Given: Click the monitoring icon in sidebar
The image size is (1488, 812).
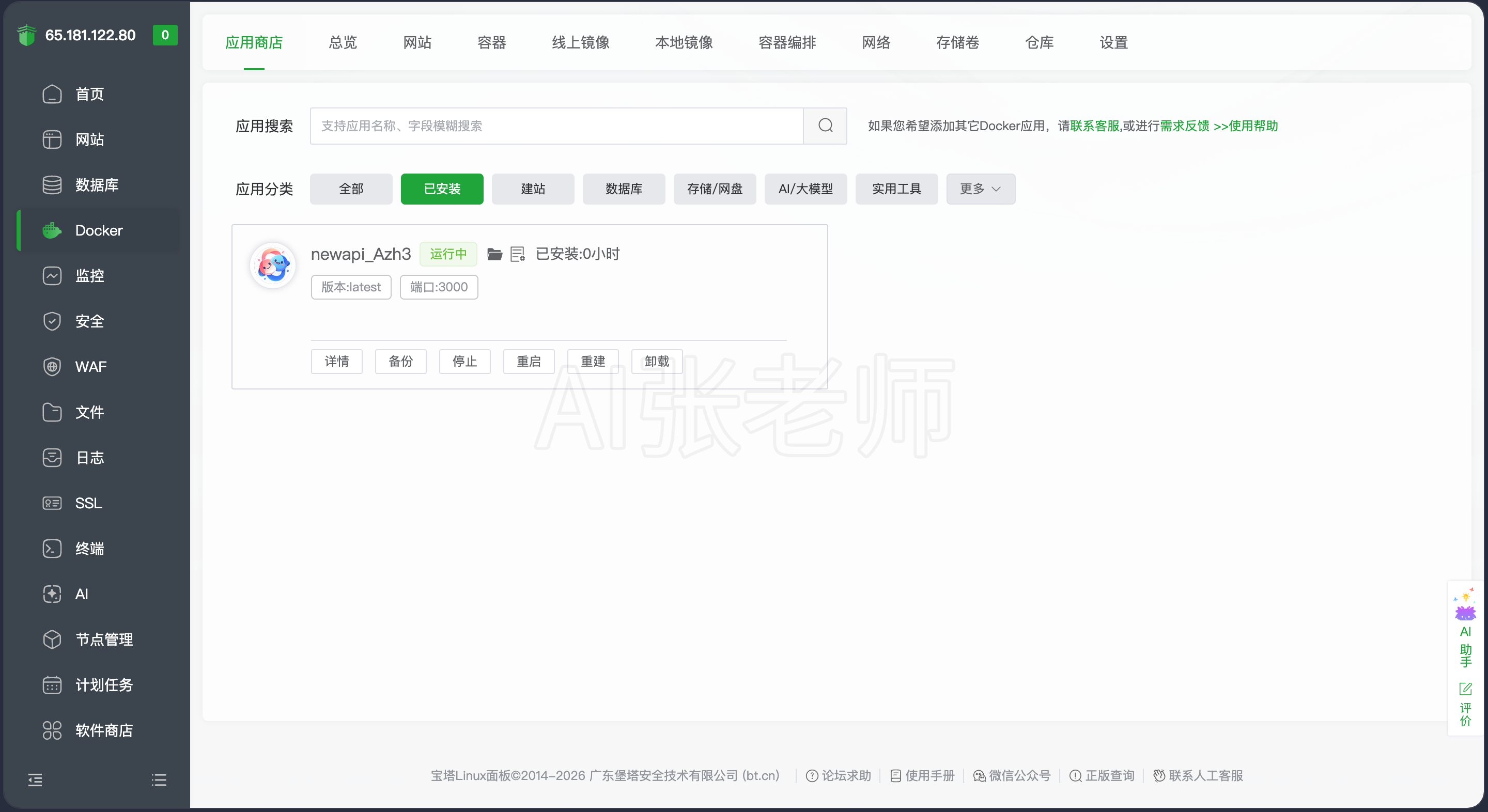Looking at the screenshot, I should tap(52, 276).
